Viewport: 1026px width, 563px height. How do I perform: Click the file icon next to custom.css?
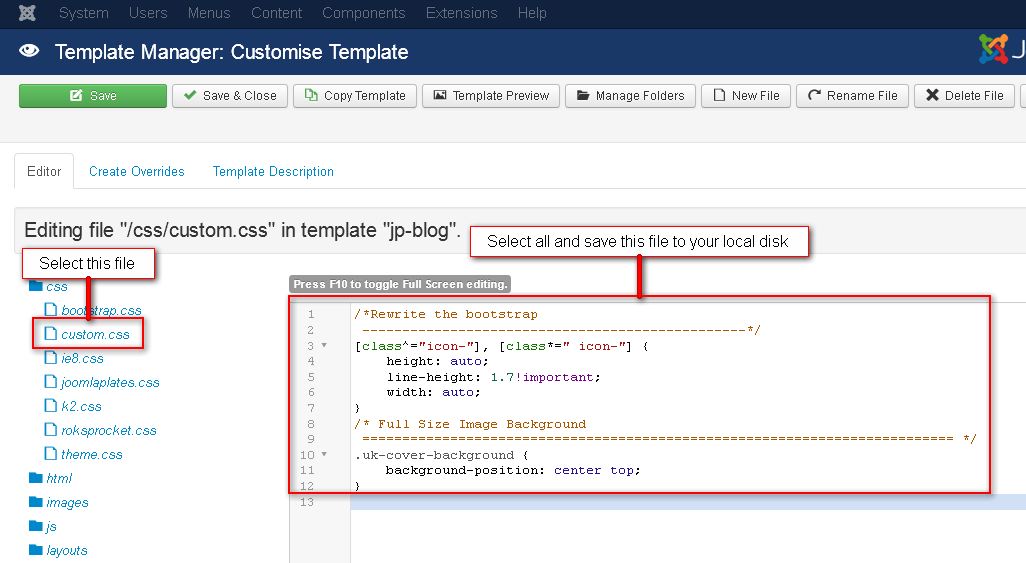50,333
